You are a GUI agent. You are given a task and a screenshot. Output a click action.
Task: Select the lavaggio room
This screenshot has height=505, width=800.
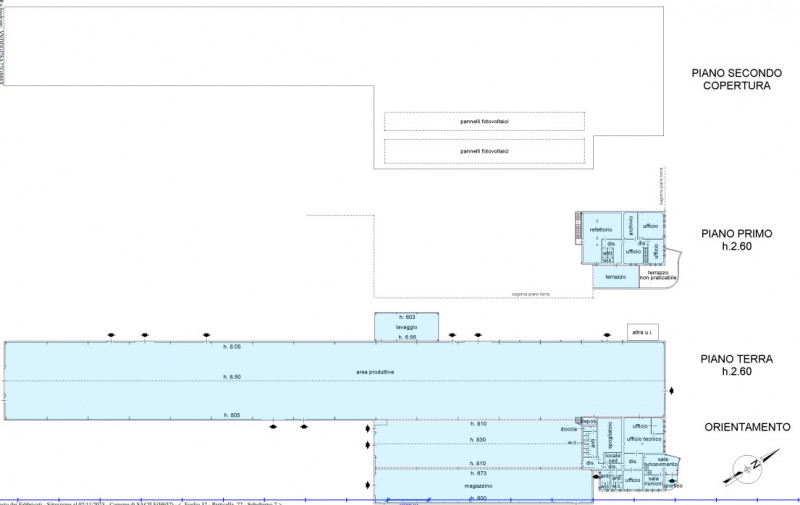tap(405, 328)
